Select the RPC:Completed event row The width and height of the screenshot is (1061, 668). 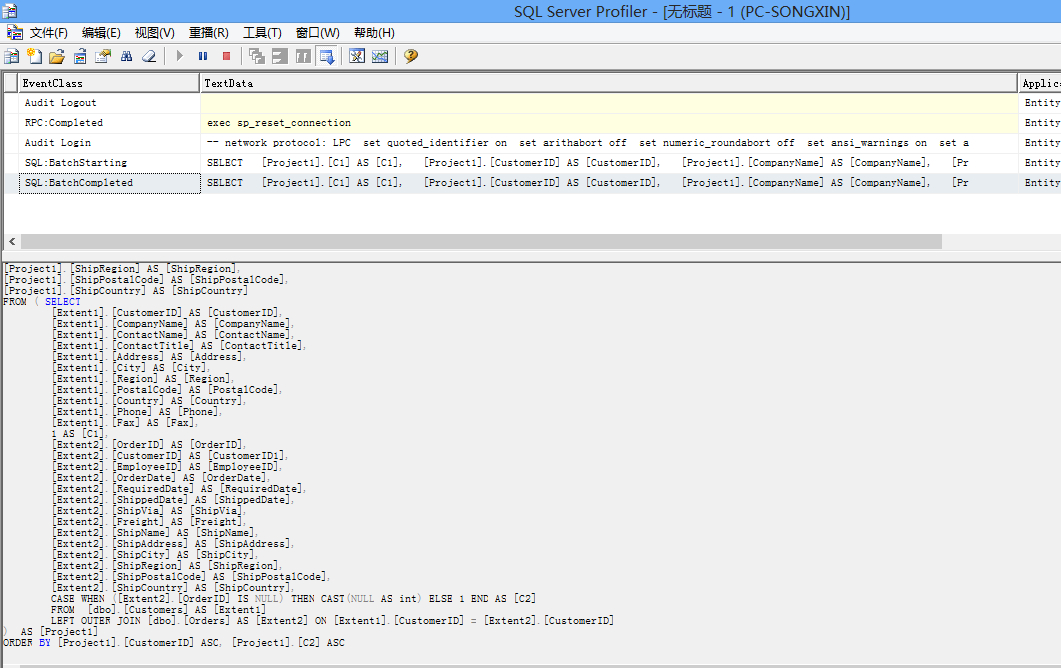(x=109, y=123)
